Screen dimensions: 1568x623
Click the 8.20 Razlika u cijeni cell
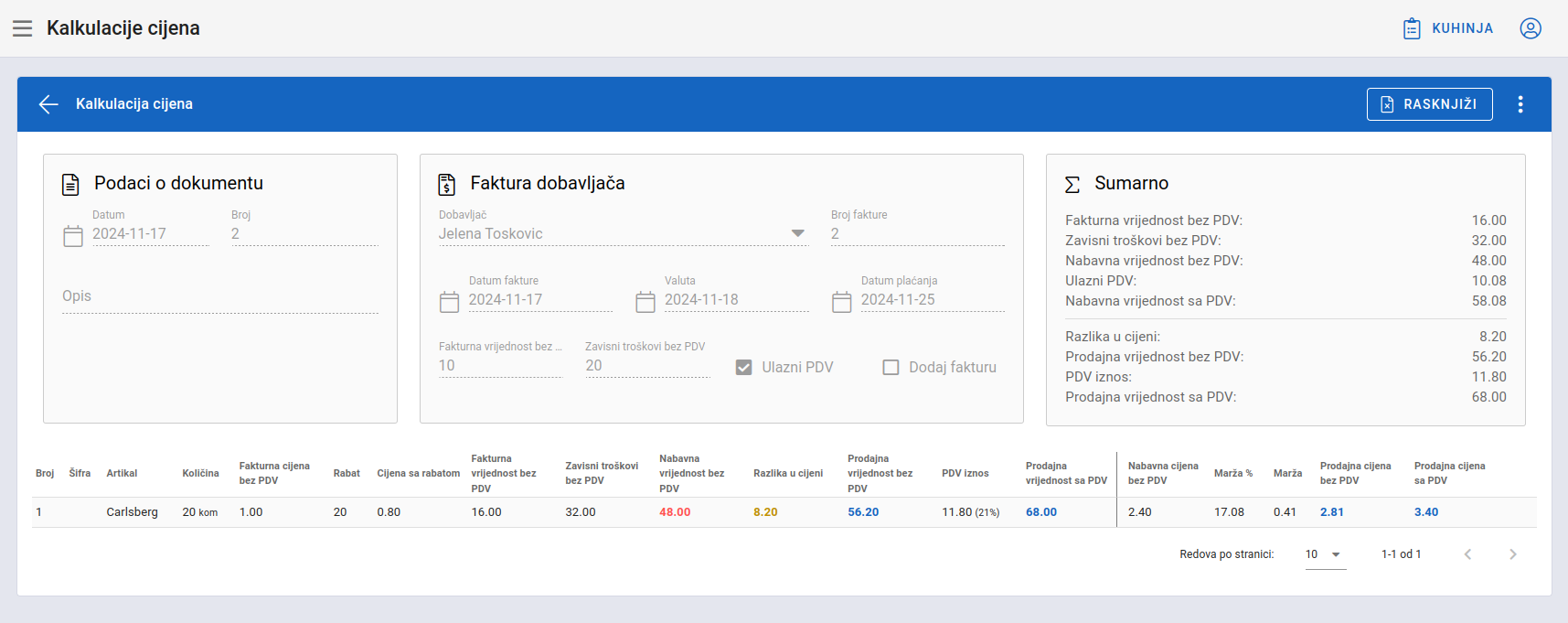click(x=765, y=512)
